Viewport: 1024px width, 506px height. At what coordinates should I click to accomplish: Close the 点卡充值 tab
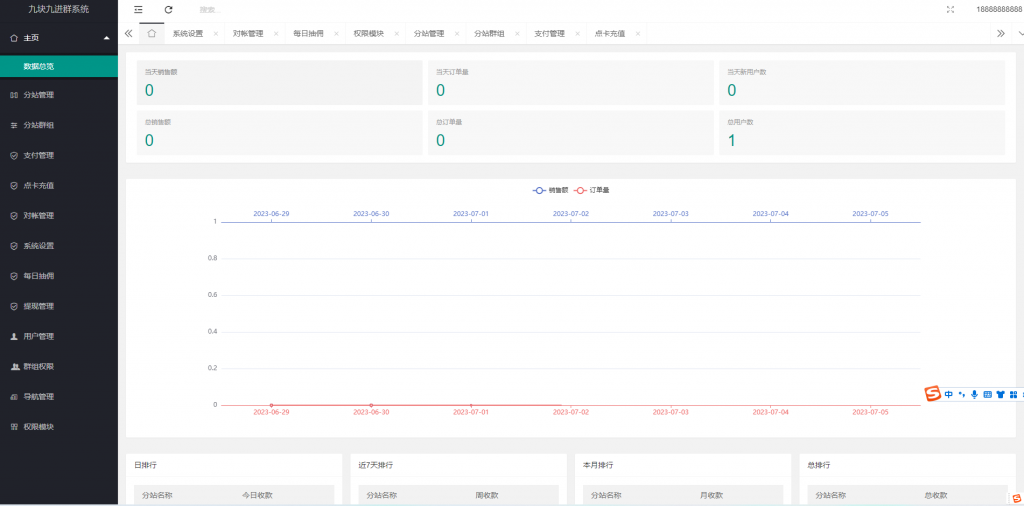click(637, 34)
